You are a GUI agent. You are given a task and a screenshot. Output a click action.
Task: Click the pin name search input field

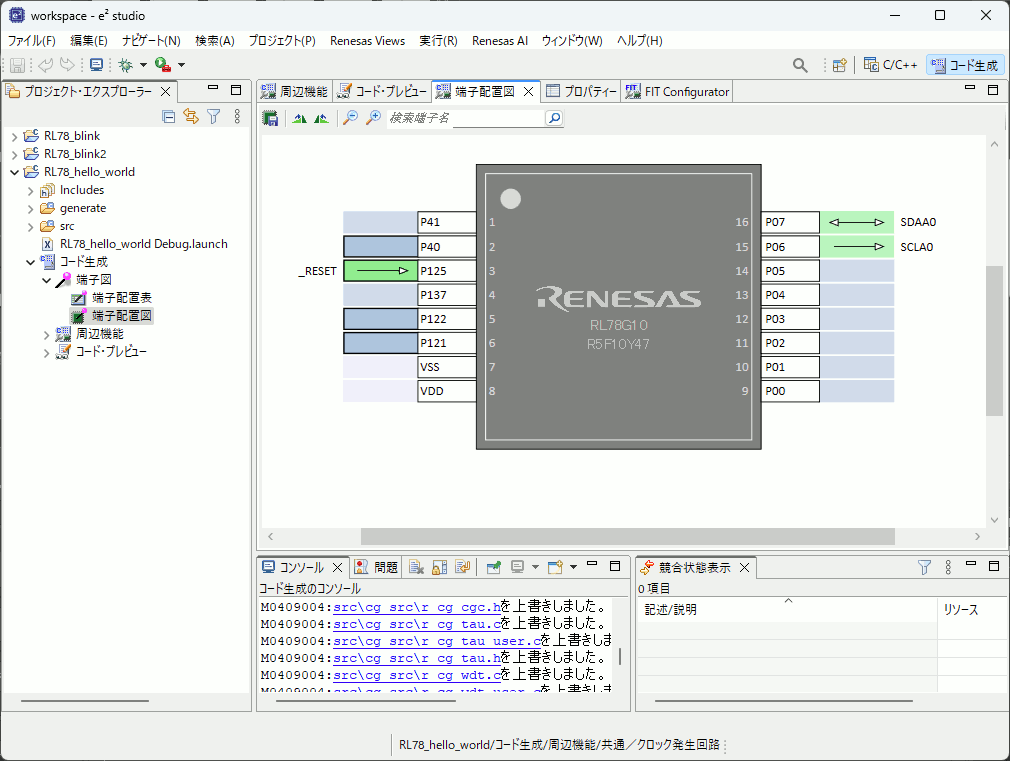click(x=465, y=118)
